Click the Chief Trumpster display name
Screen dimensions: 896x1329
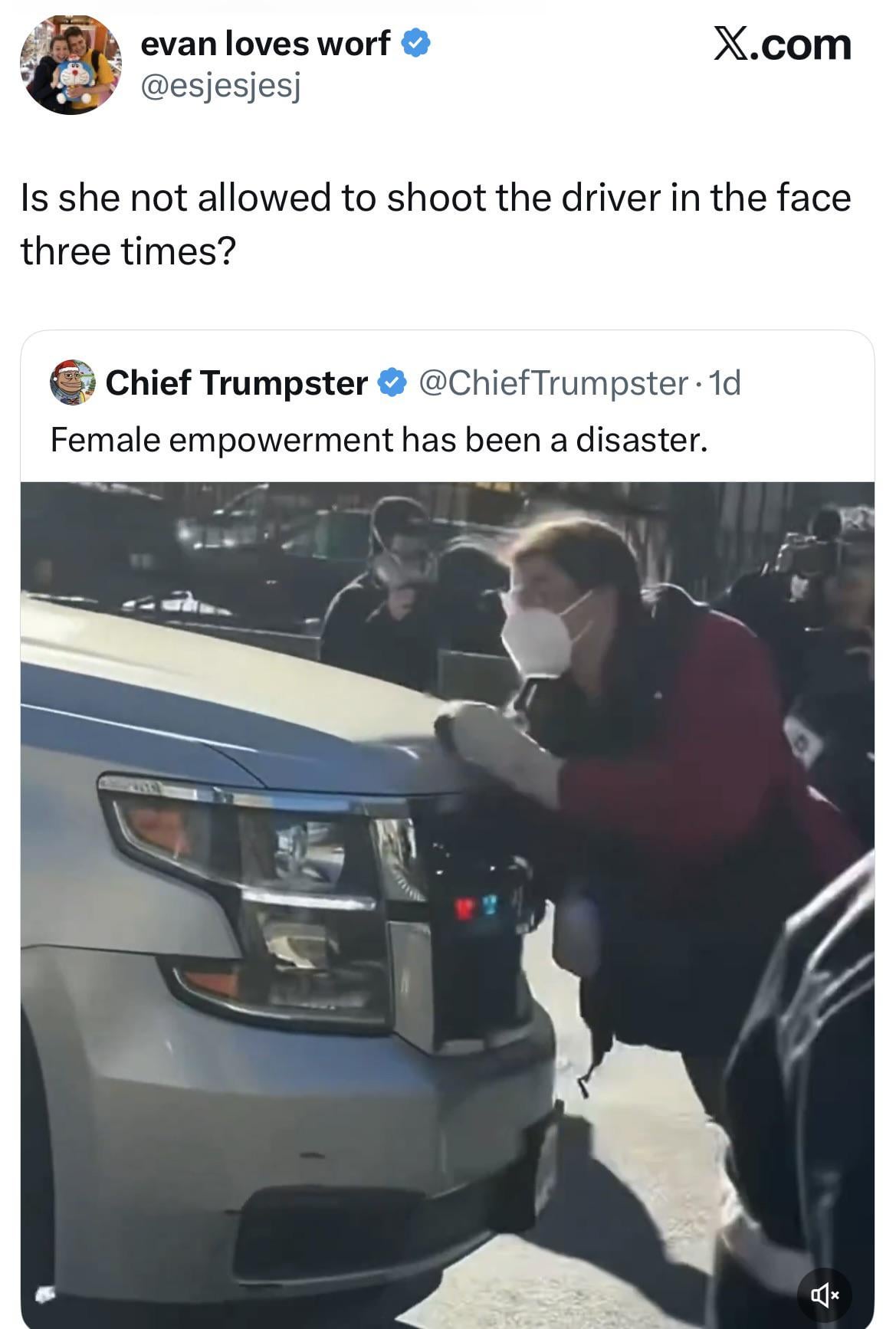(237, 382)
